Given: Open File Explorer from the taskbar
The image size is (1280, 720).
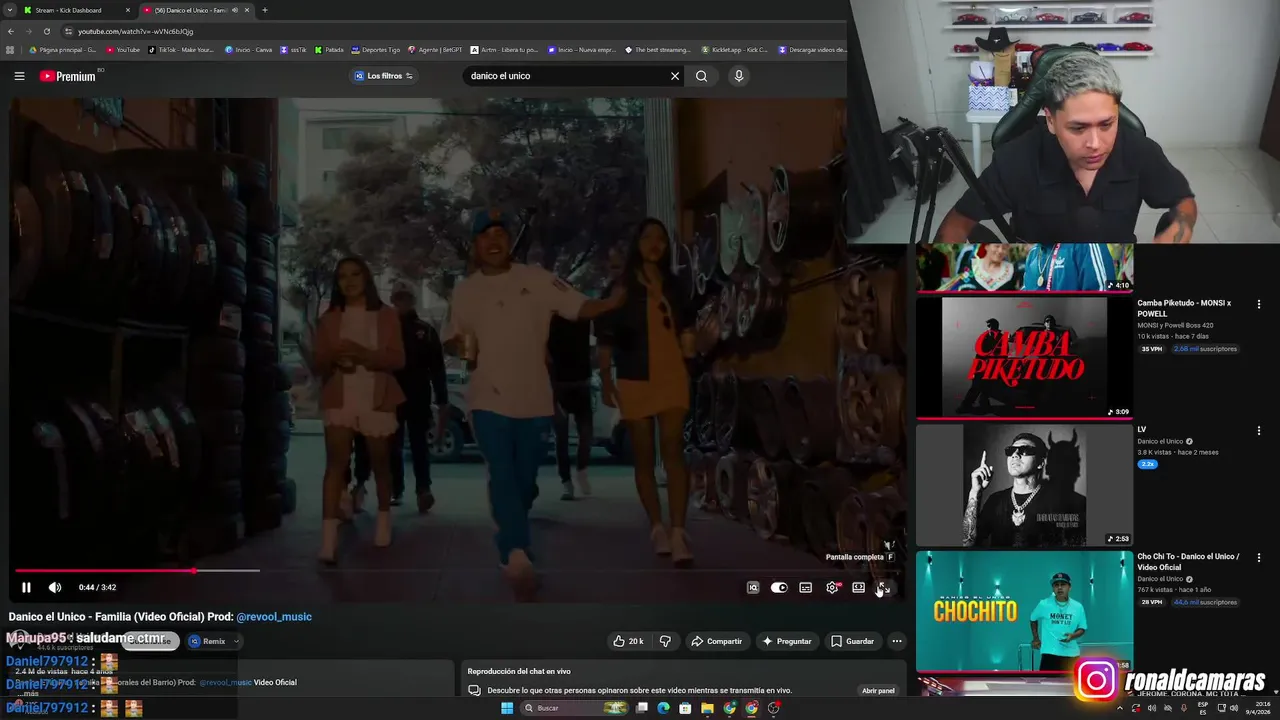Looking at the screenshot, I should click(x=707, y=708).
